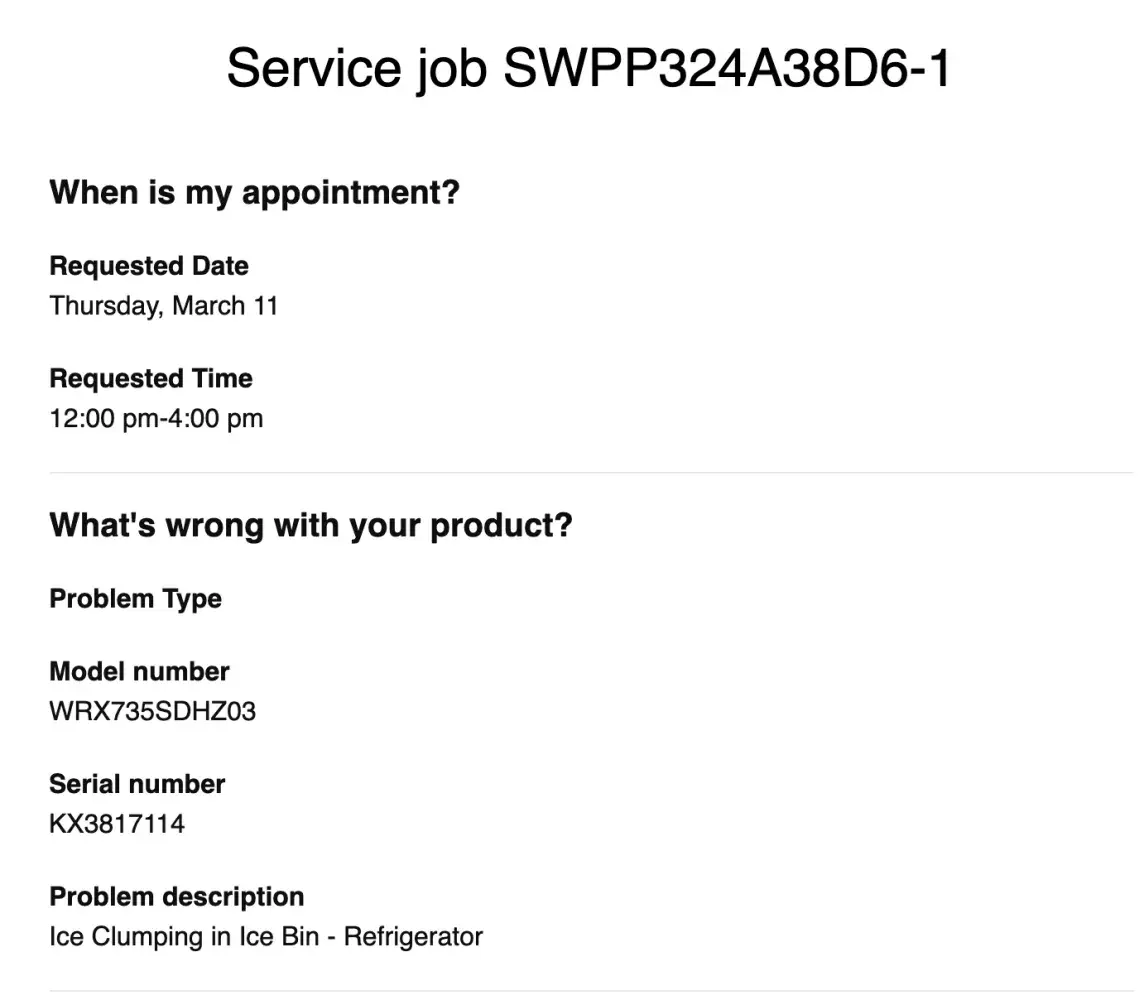Image resolution: width=1144 pixels, height=1000 pixels.
Task: Select model number value WRX735SDHZ03
Action: tap(152, 712)
